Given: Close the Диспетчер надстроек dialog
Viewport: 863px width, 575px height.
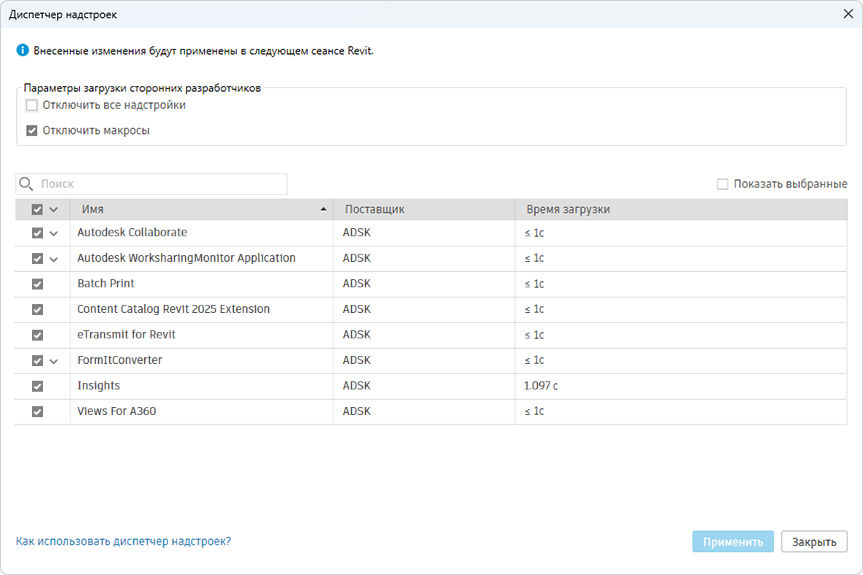Looking at the screenshot, I should tap(848, 14).
